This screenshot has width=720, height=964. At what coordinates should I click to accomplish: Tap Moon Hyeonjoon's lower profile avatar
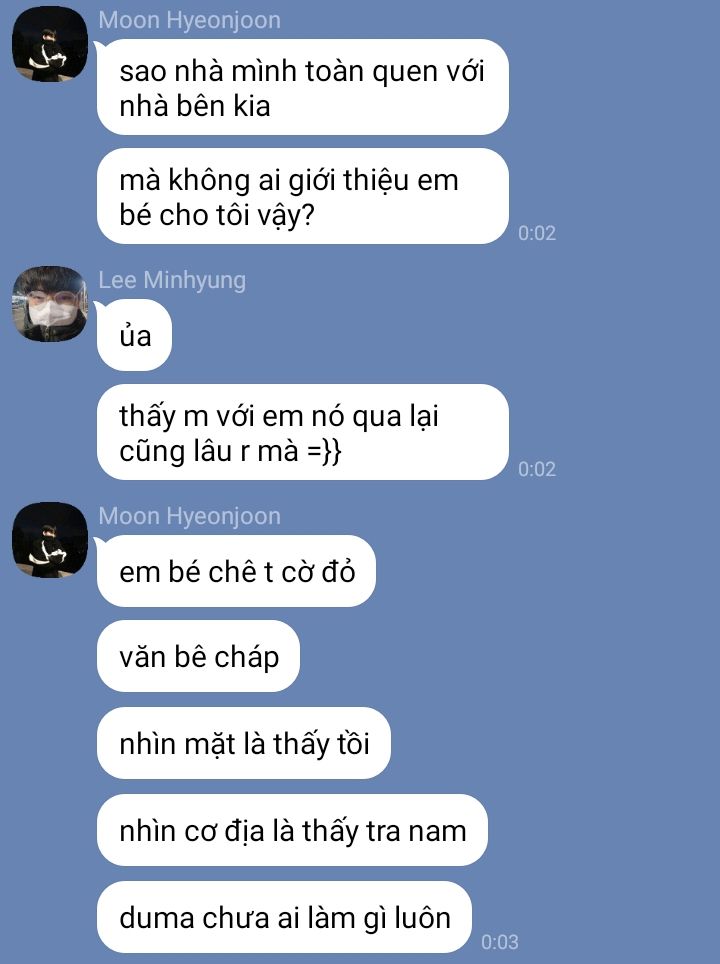tap(50, 540)
